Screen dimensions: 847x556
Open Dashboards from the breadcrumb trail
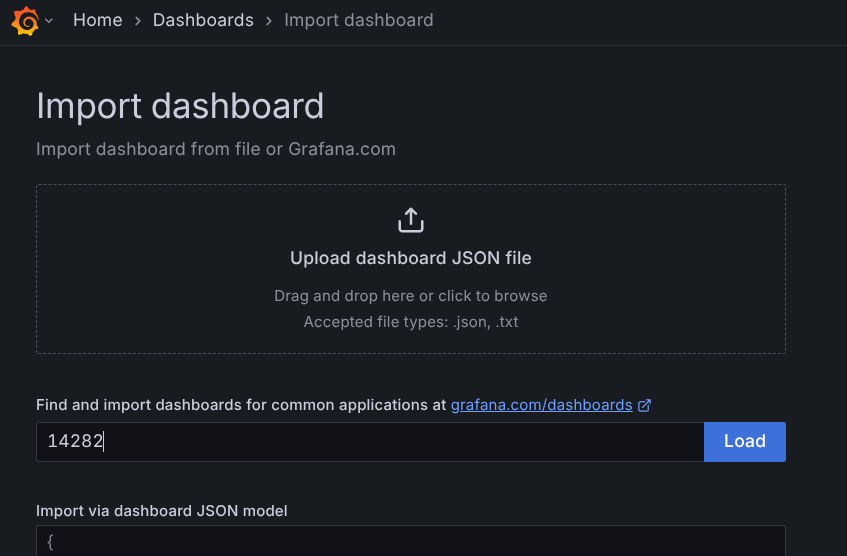[x=203, y=20]
